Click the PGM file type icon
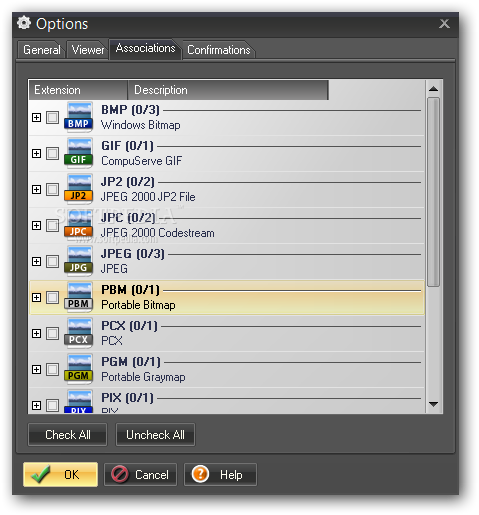Screen dimensions: 479x515 click(x=79, y=369)
